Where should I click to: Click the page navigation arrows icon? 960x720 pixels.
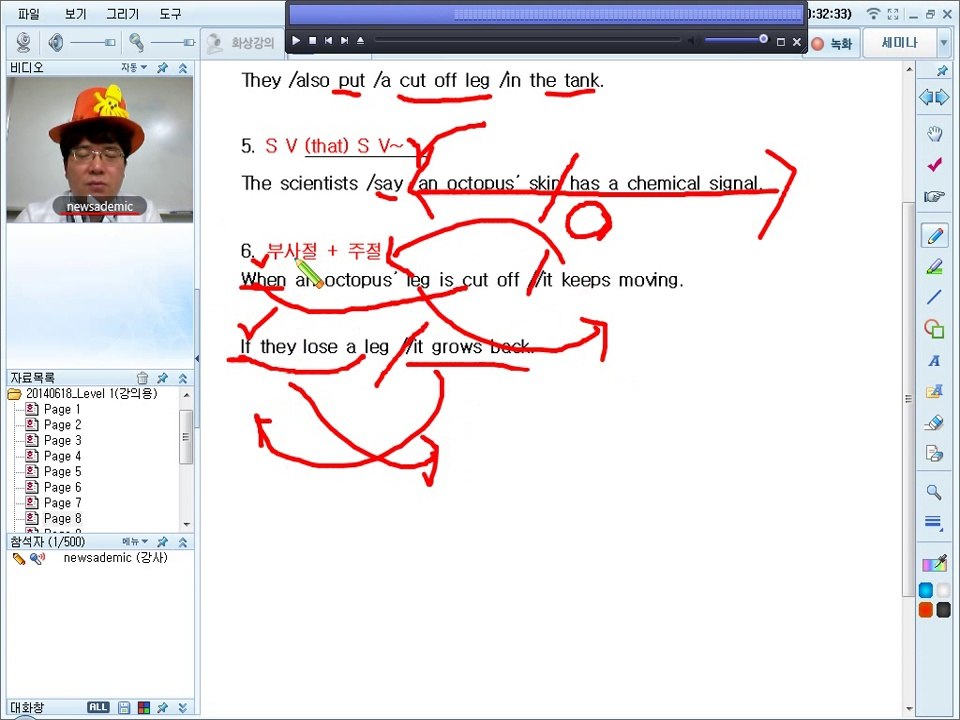[x=934, y=97]
